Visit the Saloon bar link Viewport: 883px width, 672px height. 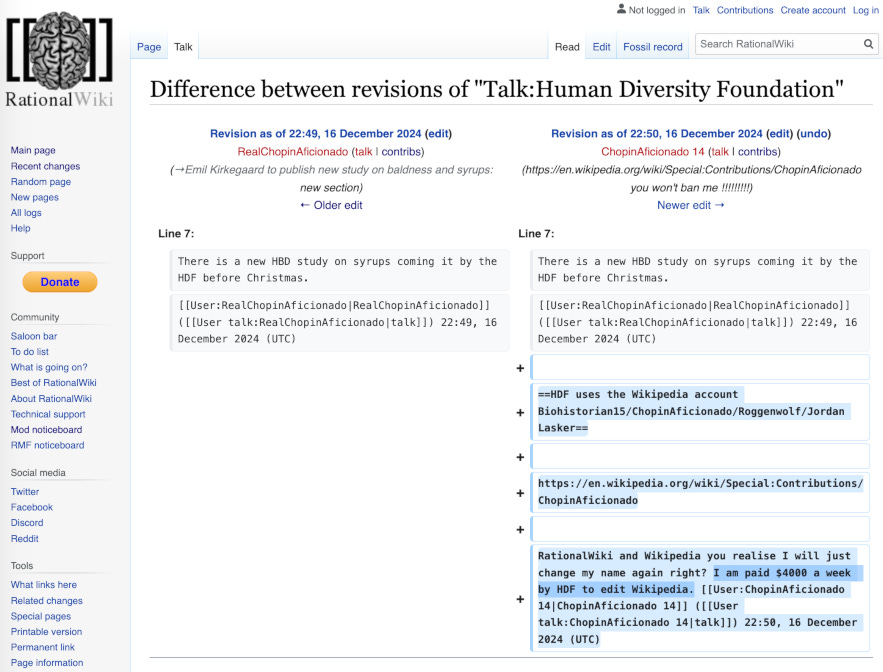pyautogui.click(x=34, y=336)
